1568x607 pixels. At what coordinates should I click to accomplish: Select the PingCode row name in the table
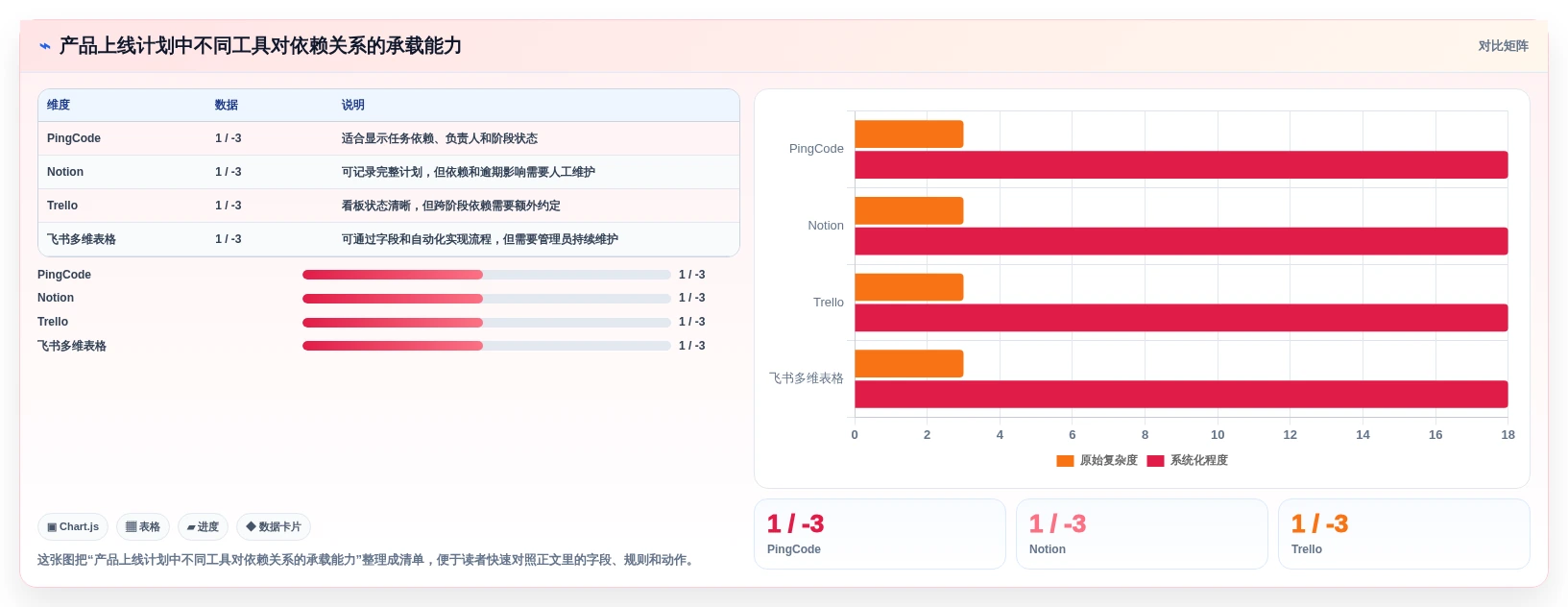(x=74, y=138)
